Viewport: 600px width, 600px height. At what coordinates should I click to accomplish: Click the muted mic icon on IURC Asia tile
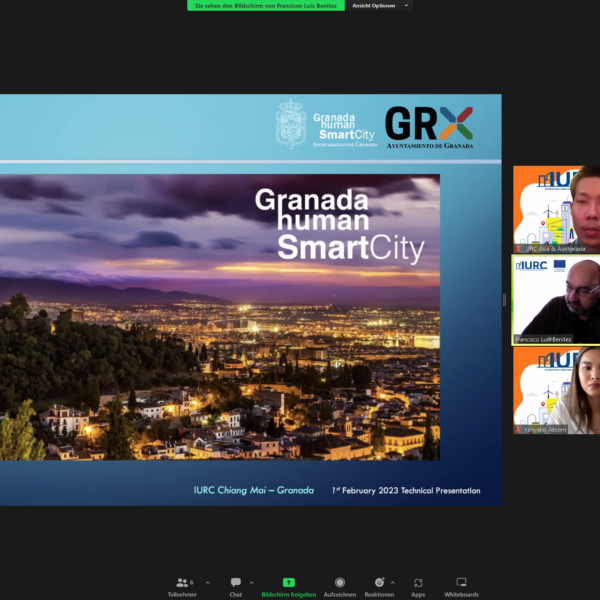pos(518,249)
